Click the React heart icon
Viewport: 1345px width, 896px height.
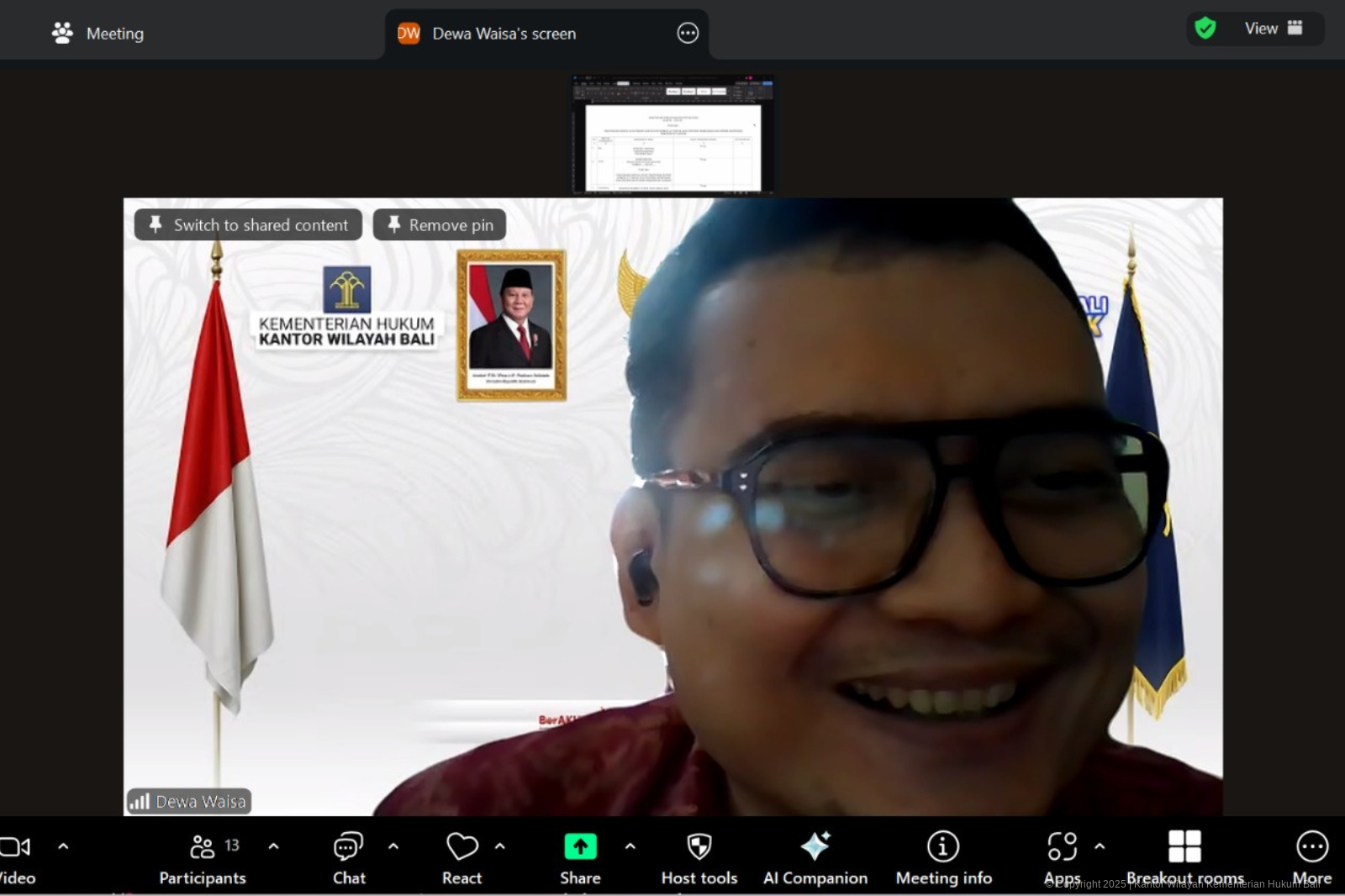click(462, 847)
